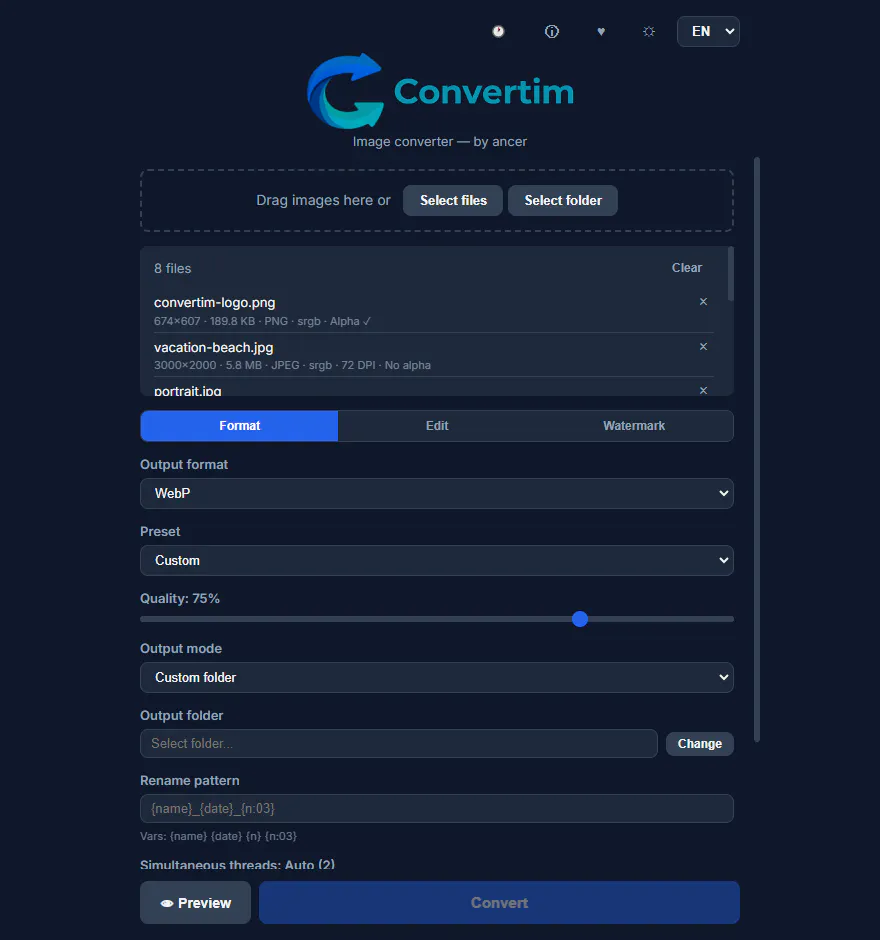This screenshot has width=880, height=940.
Task: Click the Convertim logo
Action: tap(440, 91)
